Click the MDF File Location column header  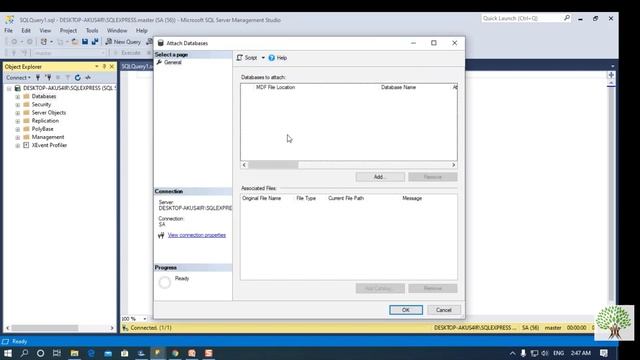coord(275,87)
